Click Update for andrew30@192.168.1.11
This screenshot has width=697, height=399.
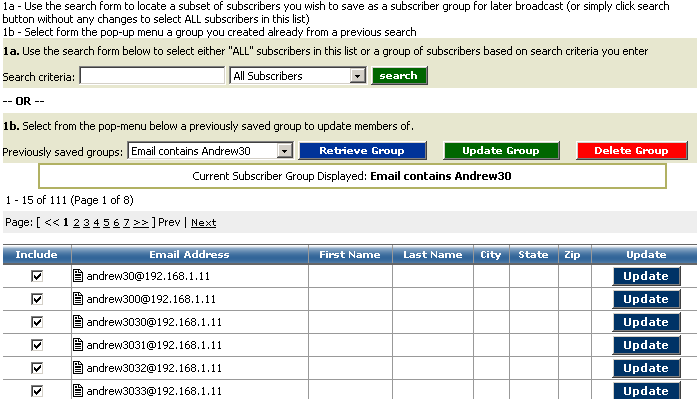646,276
